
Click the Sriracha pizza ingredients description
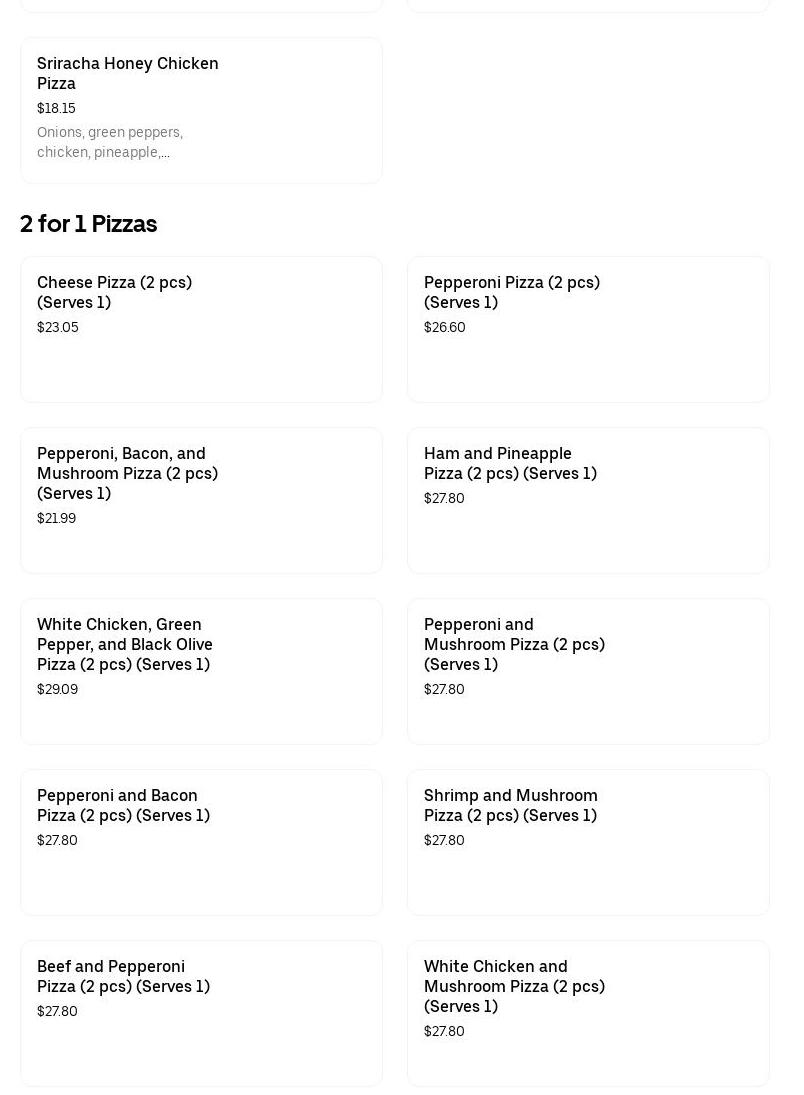tap(110, 142)
